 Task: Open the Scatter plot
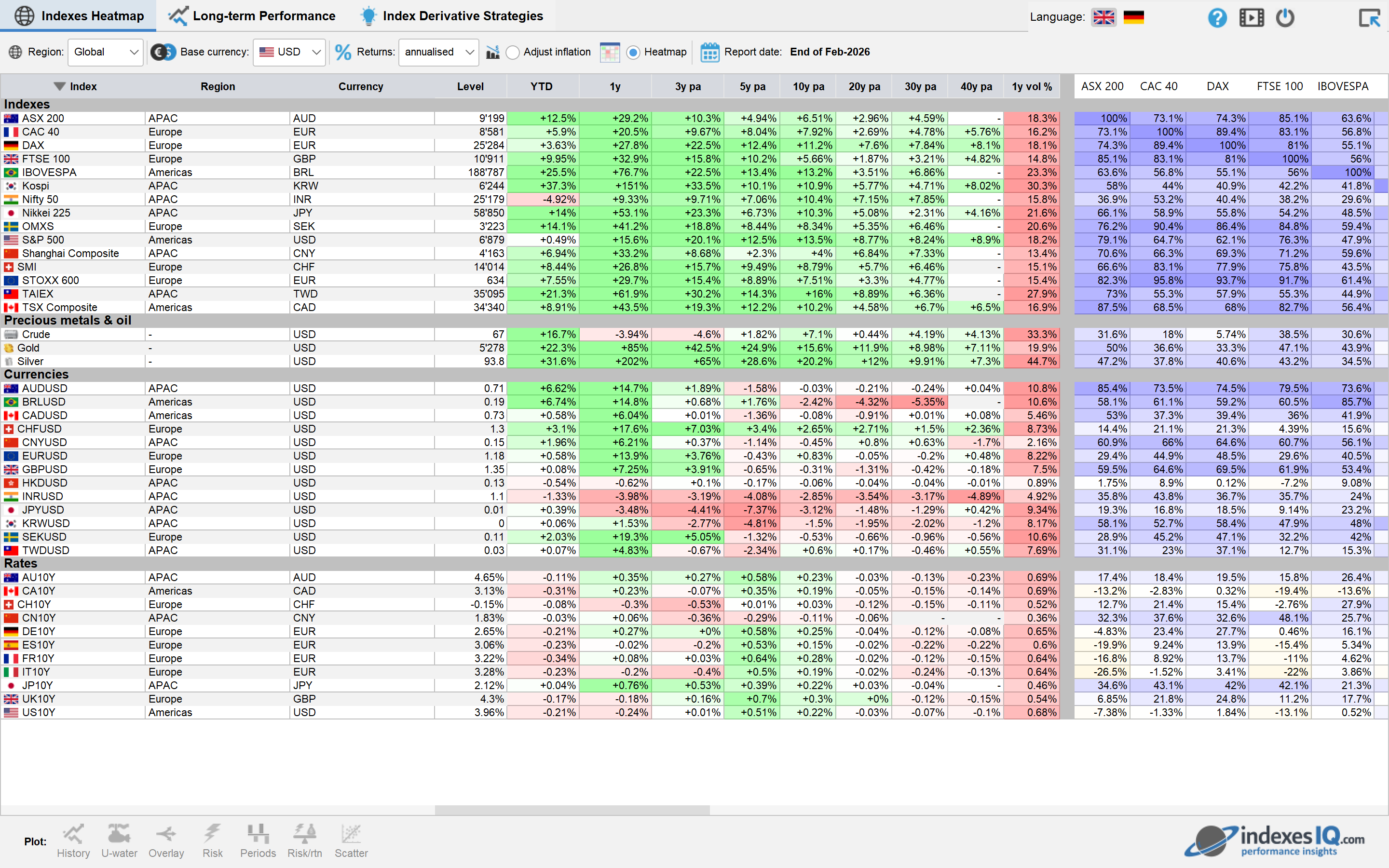pos(351,841)
